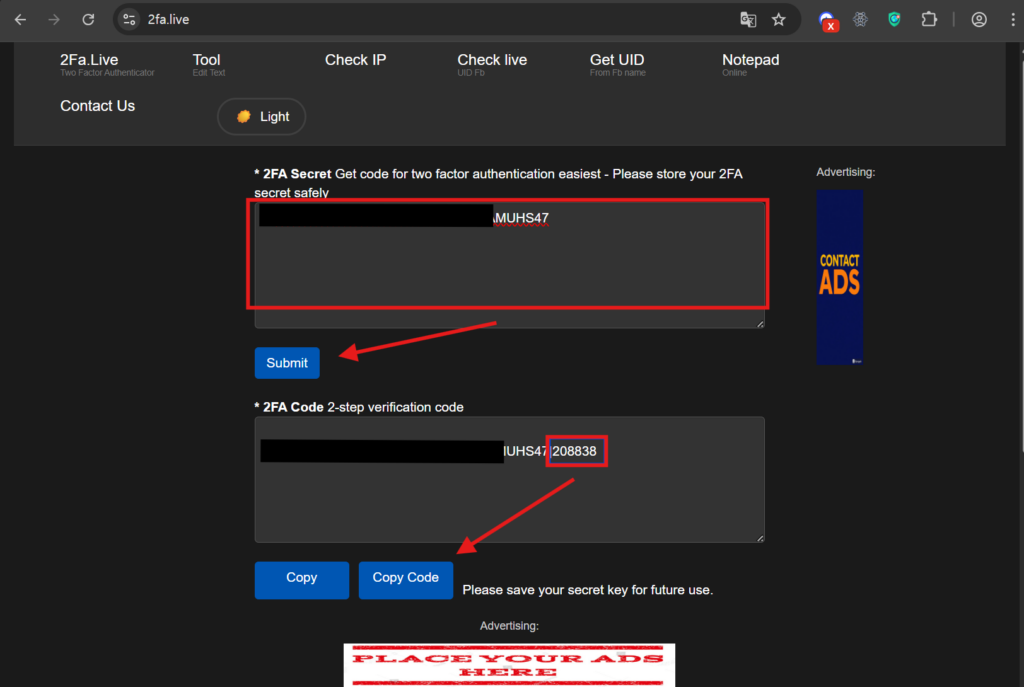
Task: Select Get UID from navigation
Action: pos(617,61)
